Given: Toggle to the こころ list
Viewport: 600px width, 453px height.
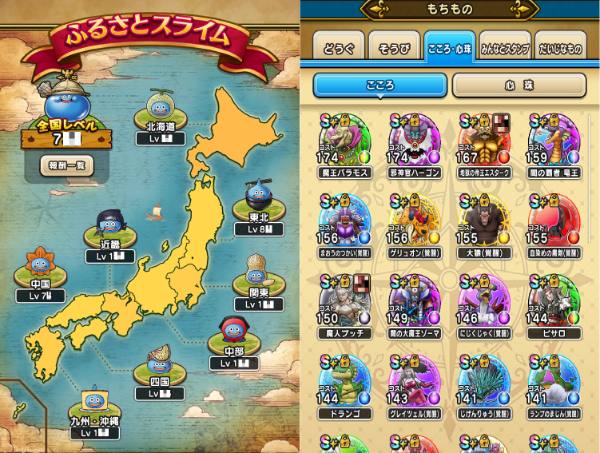Looking at the screenshot, I should click(380, 85).
